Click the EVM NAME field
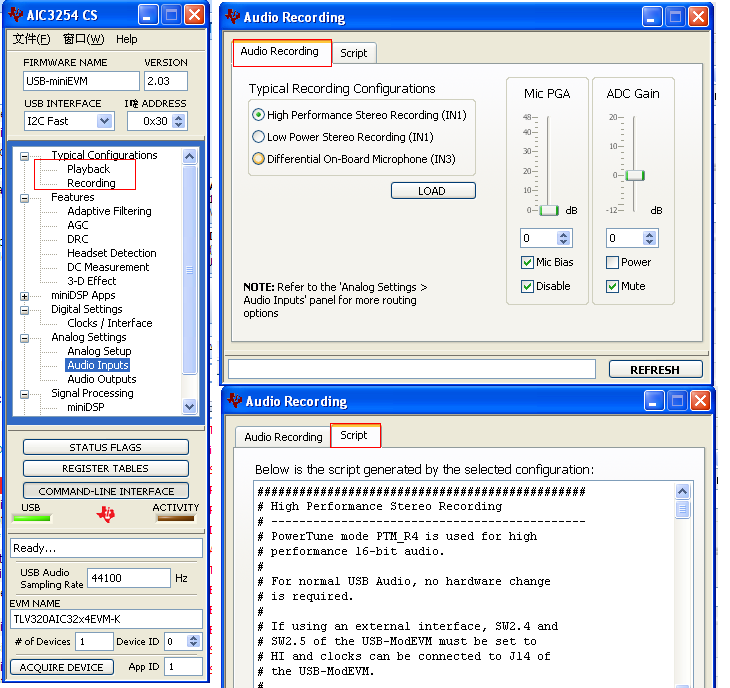 click(106, 619)
